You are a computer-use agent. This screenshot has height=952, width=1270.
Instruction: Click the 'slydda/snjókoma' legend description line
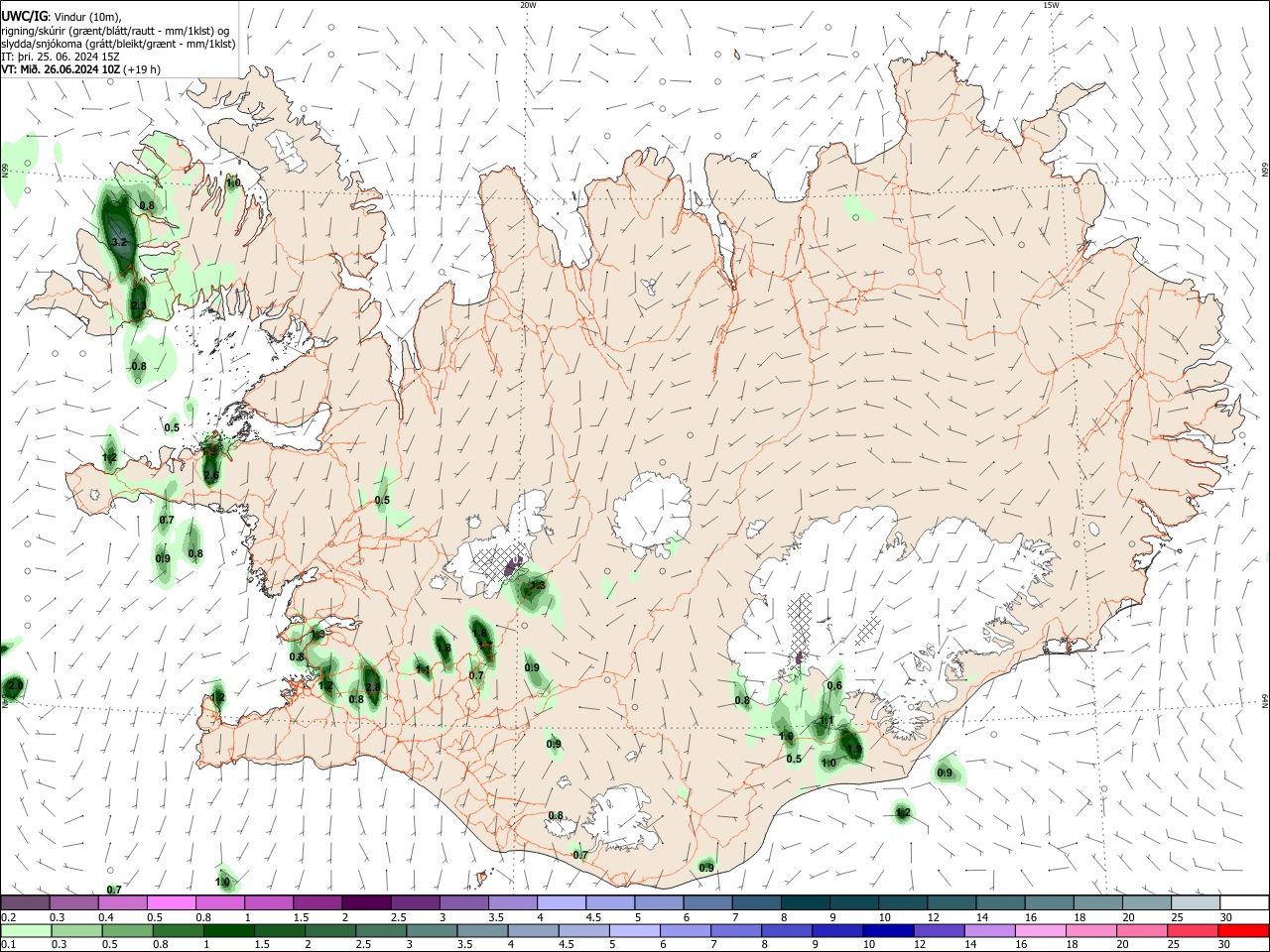(118, 44)
